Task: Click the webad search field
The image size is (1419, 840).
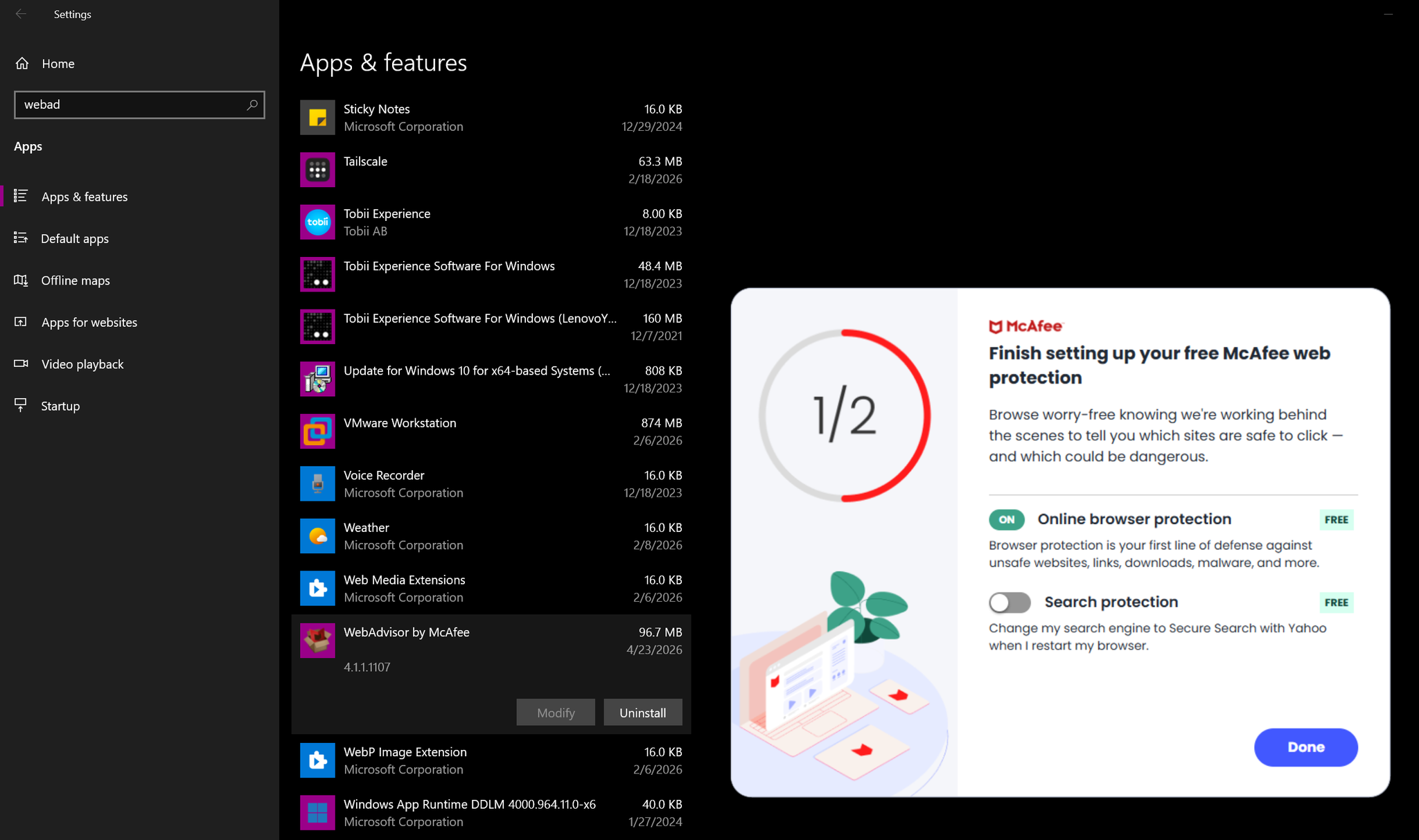Action: (125, 105)
